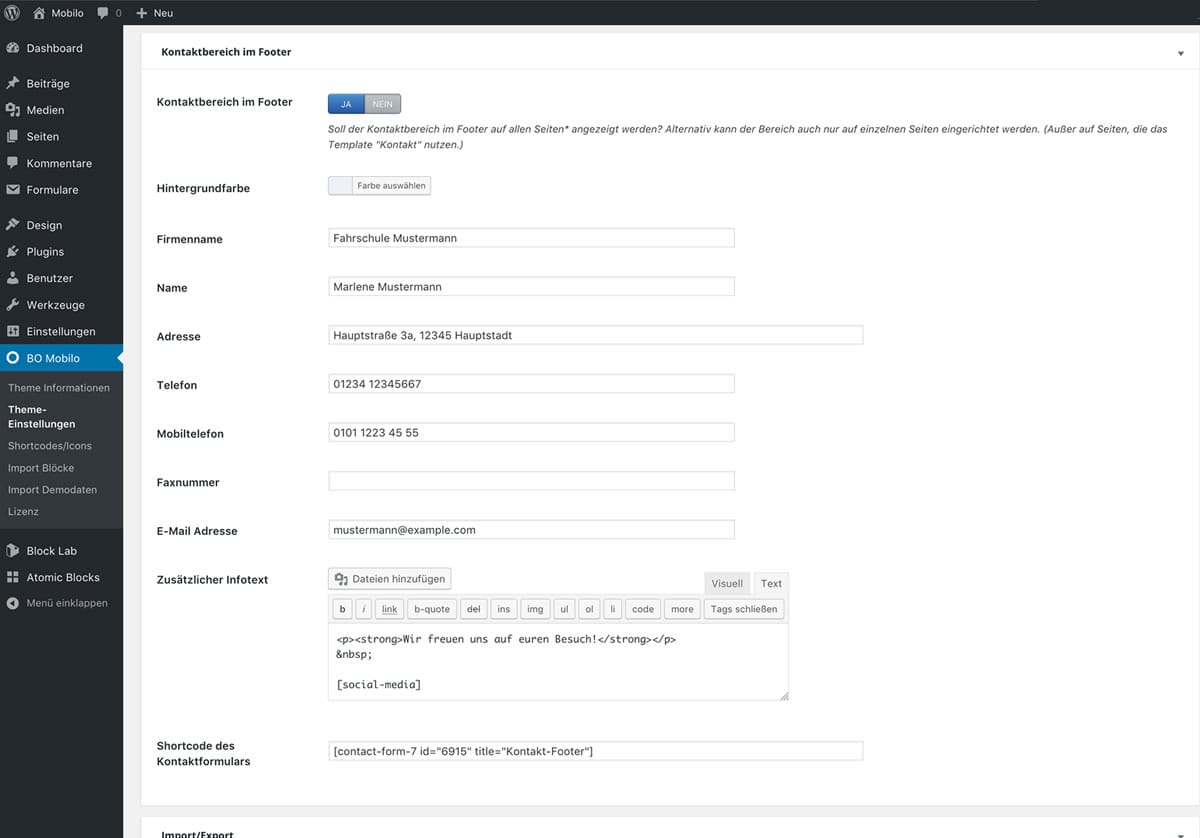Expand the Import/Export panel
The image size is (1200, 838).
tap(1180, 833)
